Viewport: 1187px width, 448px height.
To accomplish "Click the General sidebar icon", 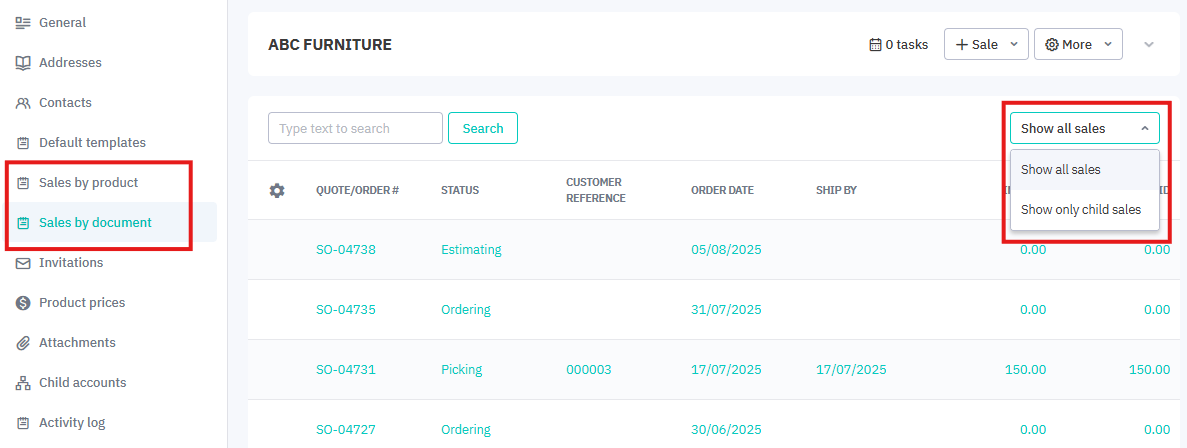I will pyautogui.click(x=23, y=22).
